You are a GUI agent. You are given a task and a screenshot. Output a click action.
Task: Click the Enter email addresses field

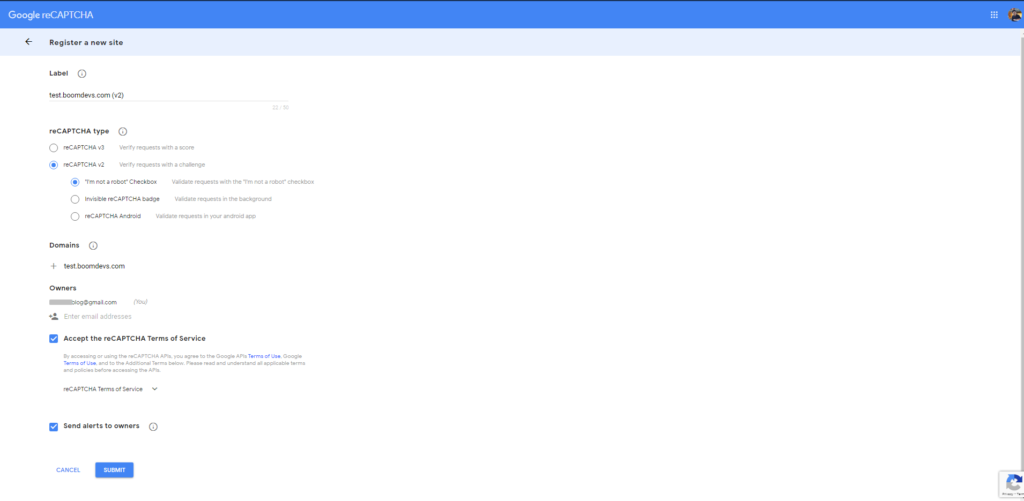pos(97,316)
